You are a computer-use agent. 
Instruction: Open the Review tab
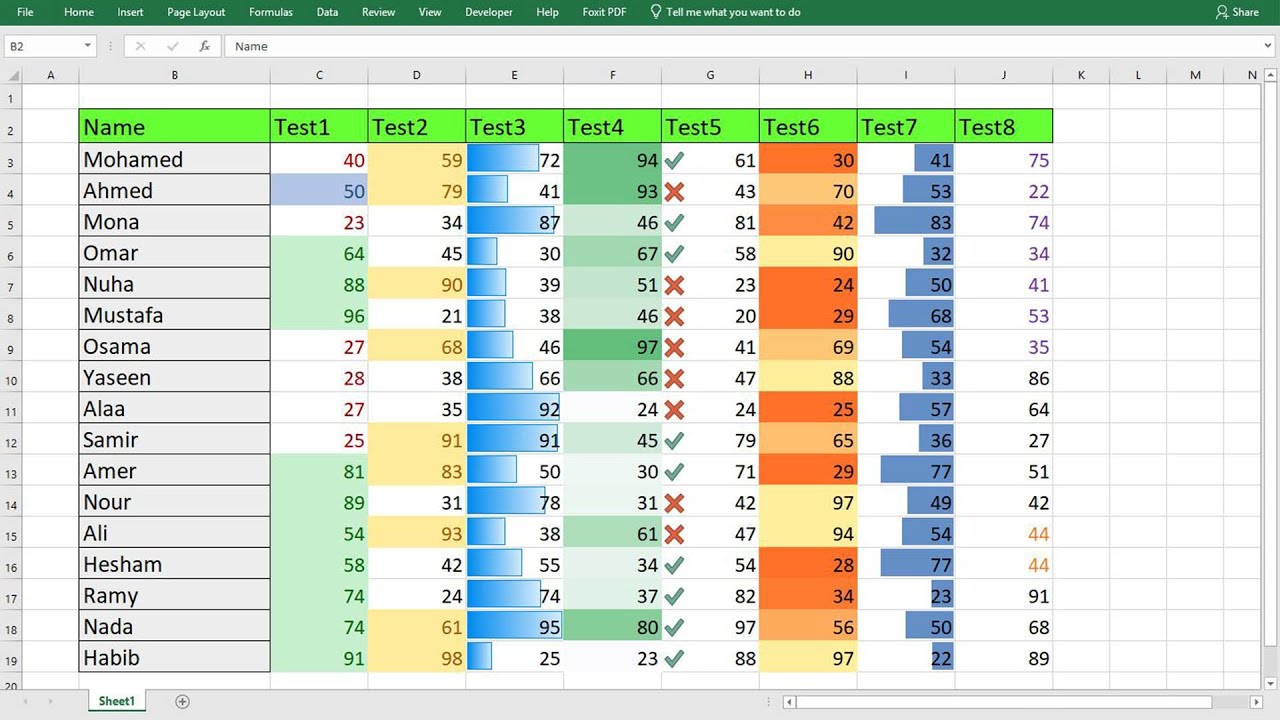pos(378,12)
